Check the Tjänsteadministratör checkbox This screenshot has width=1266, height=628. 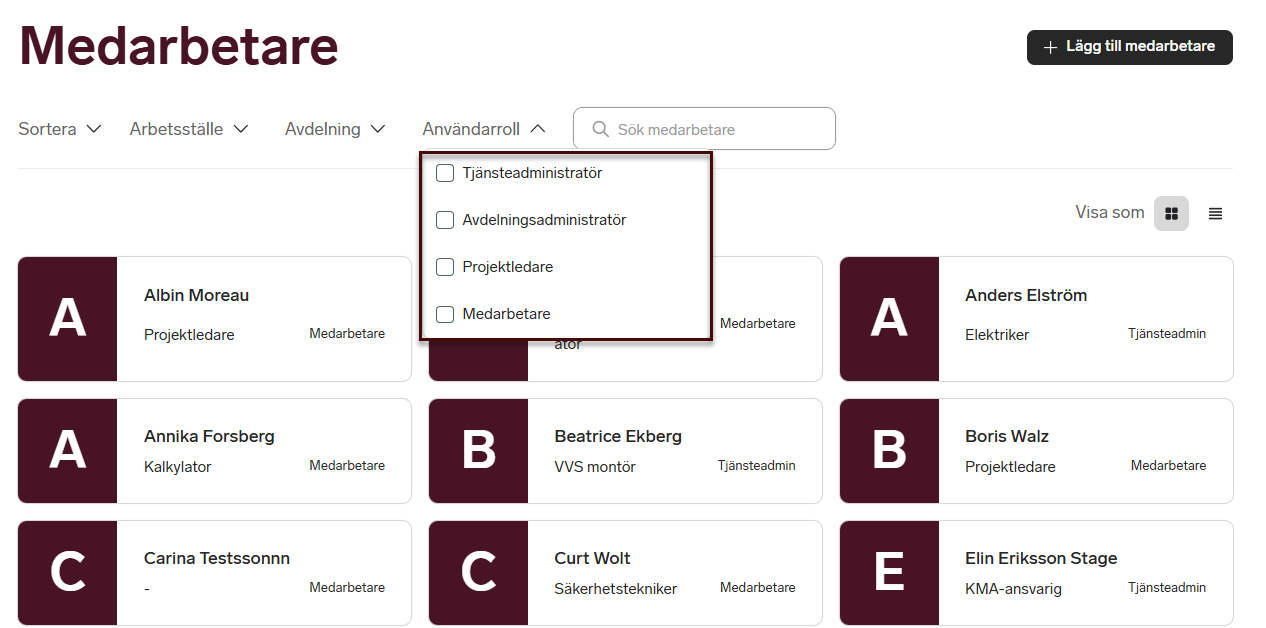coord(445,173)
